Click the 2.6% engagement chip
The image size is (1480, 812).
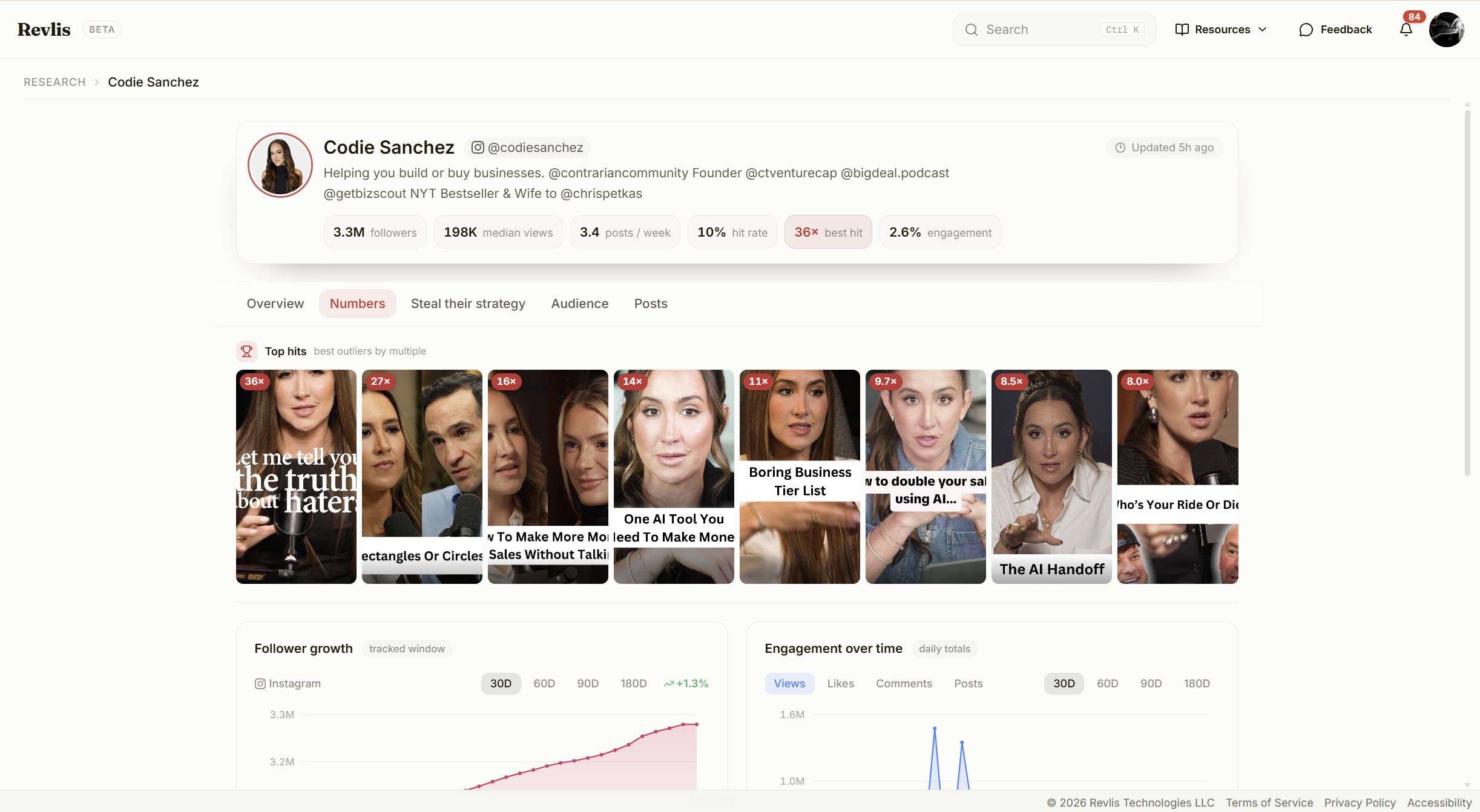pyautogui.click(x=940, y=232)
